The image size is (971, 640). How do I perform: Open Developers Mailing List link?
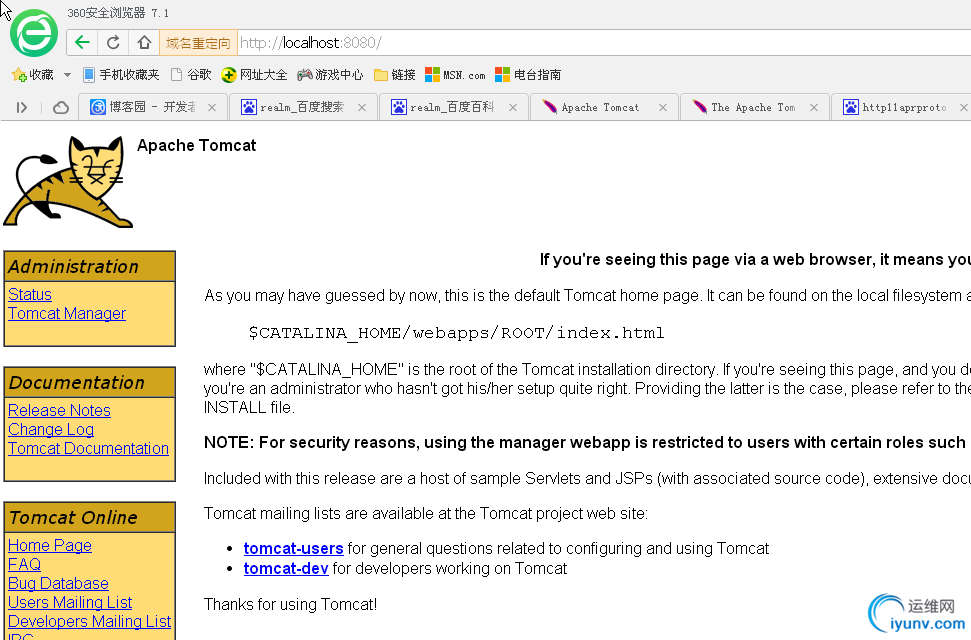tap(90, 621)
